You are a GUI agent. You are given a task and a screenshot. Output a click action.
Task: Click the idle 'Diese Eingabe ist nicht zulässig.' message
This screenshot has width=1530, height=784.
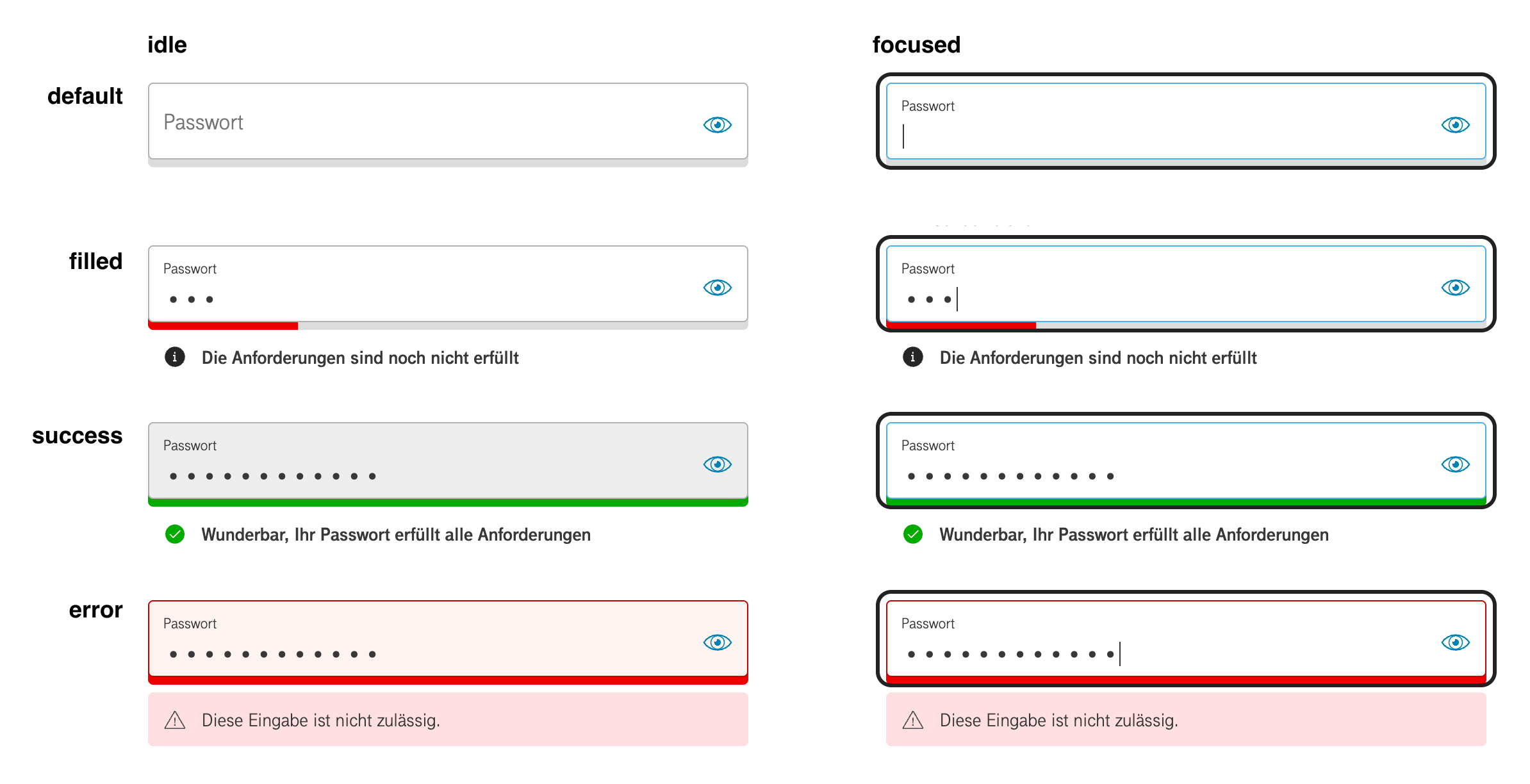320,721
